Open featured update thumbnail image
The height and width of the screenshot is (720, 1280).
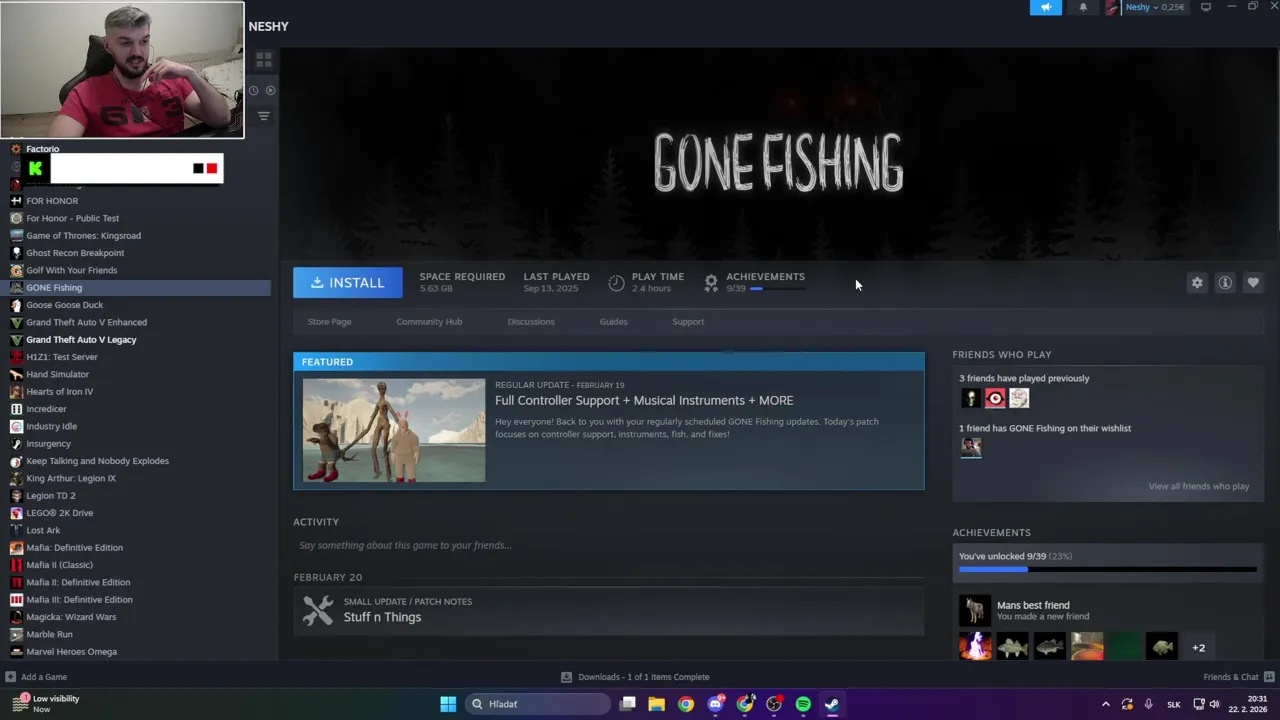tap(394, 430)
